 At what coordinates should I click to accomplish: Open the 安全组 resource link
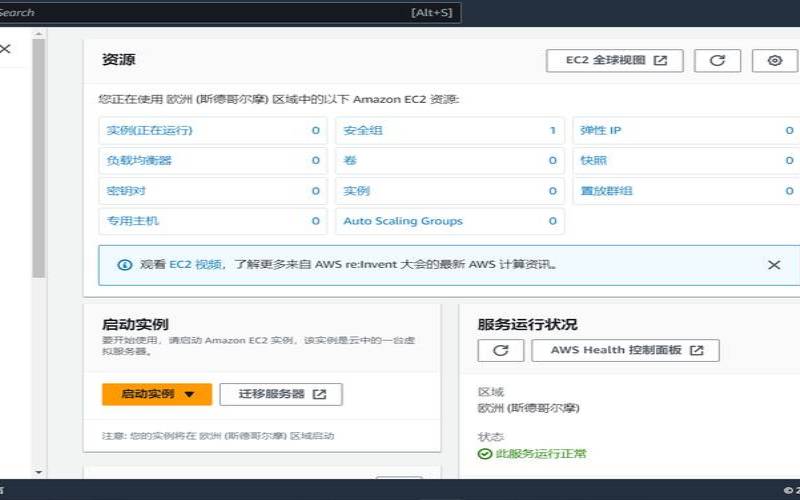coord(363,131)
